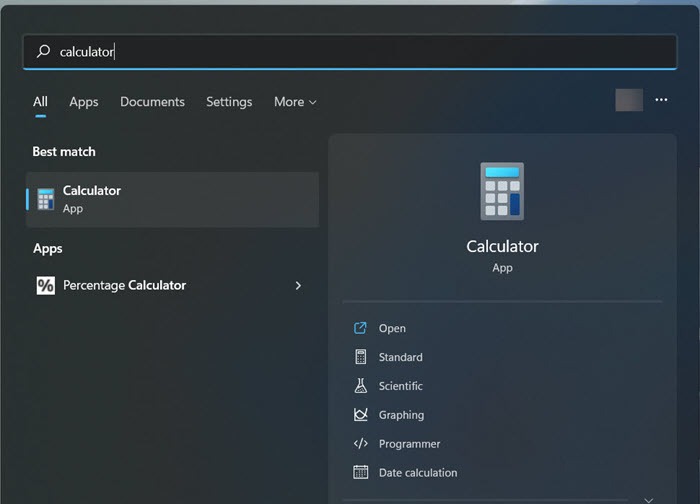Click the Percentage Calculator percent icon

coord(45,286)
